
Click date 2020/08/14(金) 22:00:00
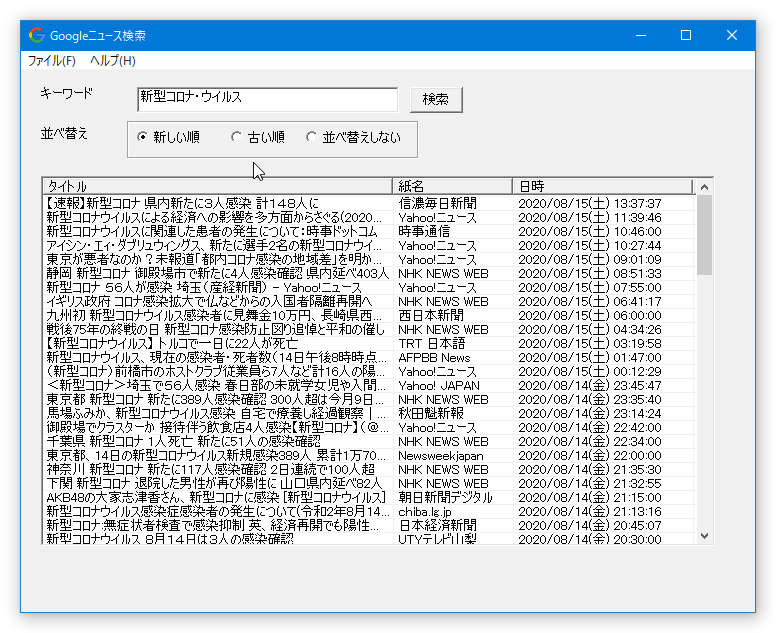click(x=590, y=455)
